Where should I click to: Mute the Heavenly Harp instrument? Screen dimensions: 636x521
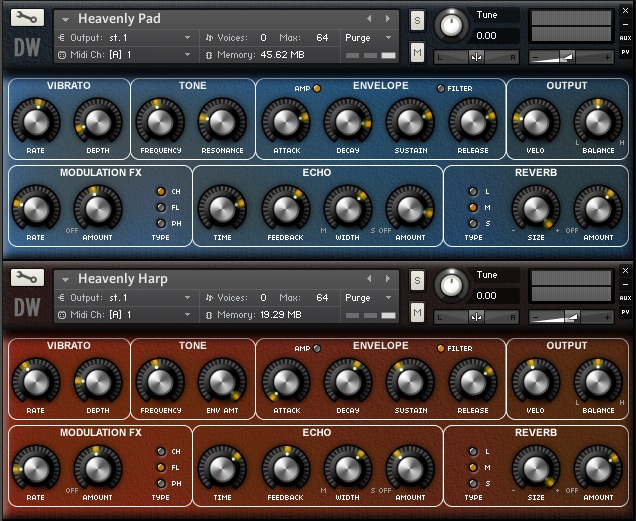pos(417,314)
